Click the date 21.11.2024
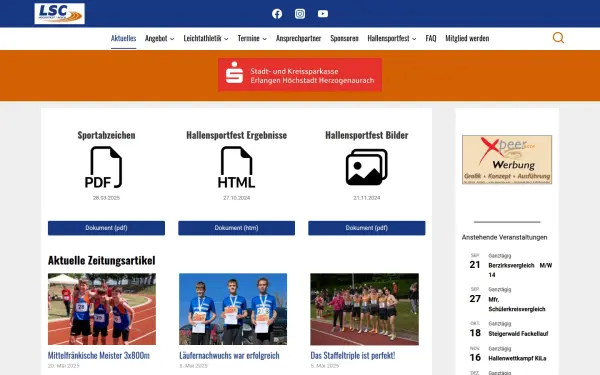Viewport: 600px width, 375px height. click(367, 198)
